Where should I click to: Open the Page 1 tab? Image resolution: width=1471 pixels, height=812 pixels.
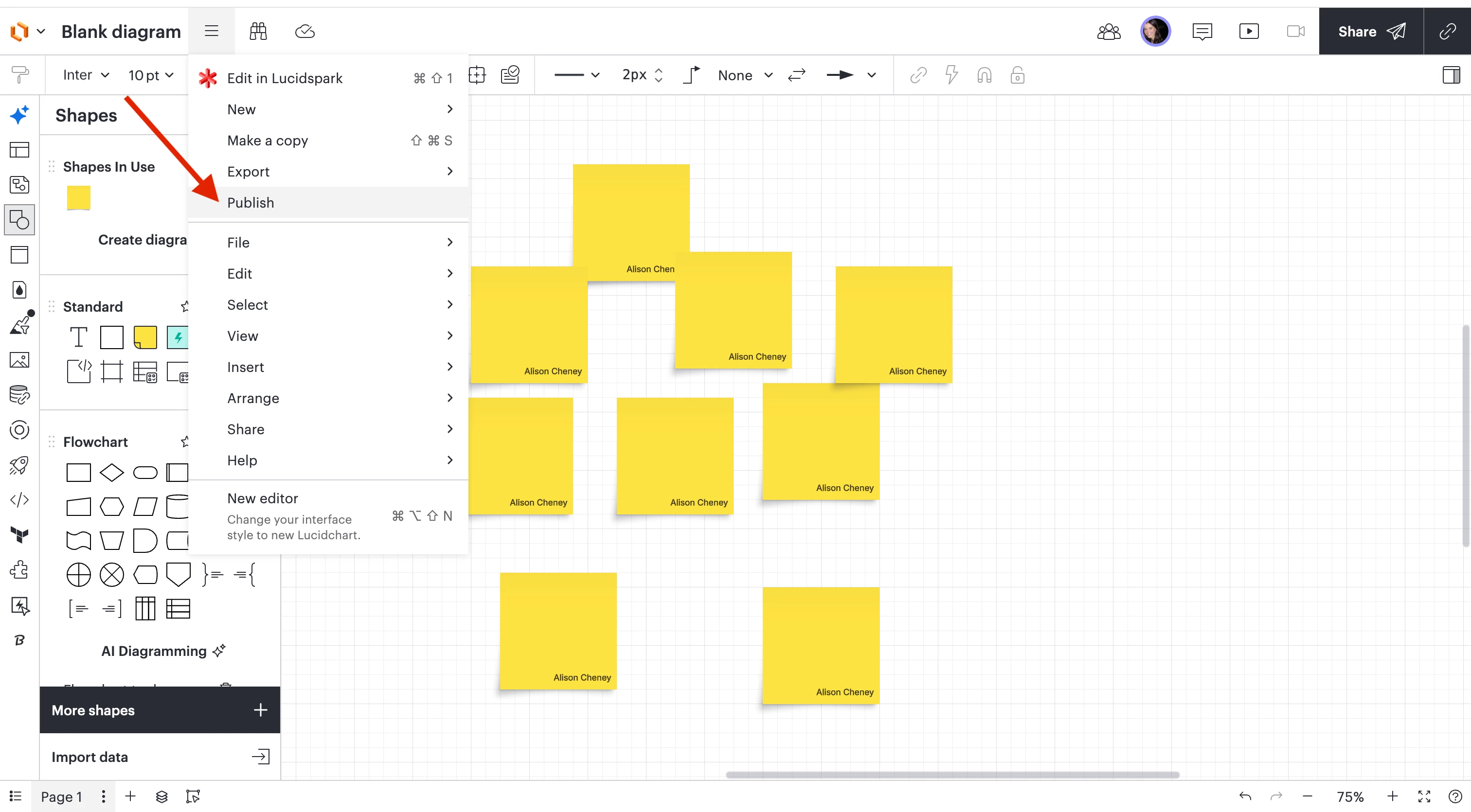[x=61, y=796]
